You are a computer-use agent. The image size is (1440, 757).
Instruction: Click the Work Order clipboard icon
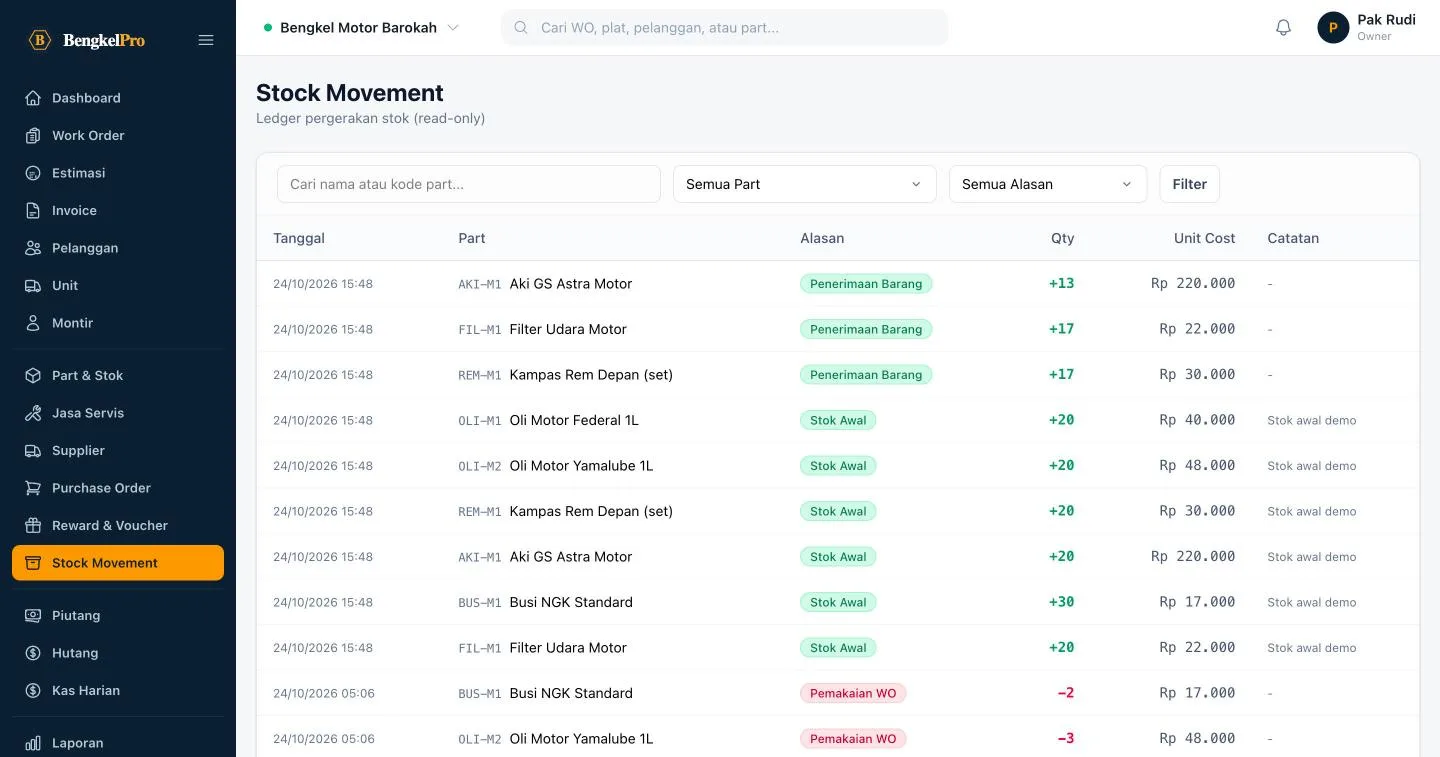click(33, 136)
